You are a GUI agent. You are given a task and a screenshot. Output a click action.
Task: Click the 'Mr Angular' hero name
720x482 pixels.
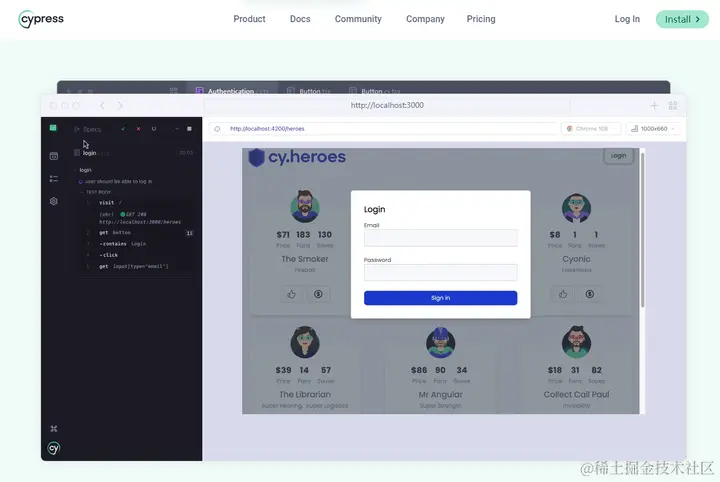click(440, 394)
